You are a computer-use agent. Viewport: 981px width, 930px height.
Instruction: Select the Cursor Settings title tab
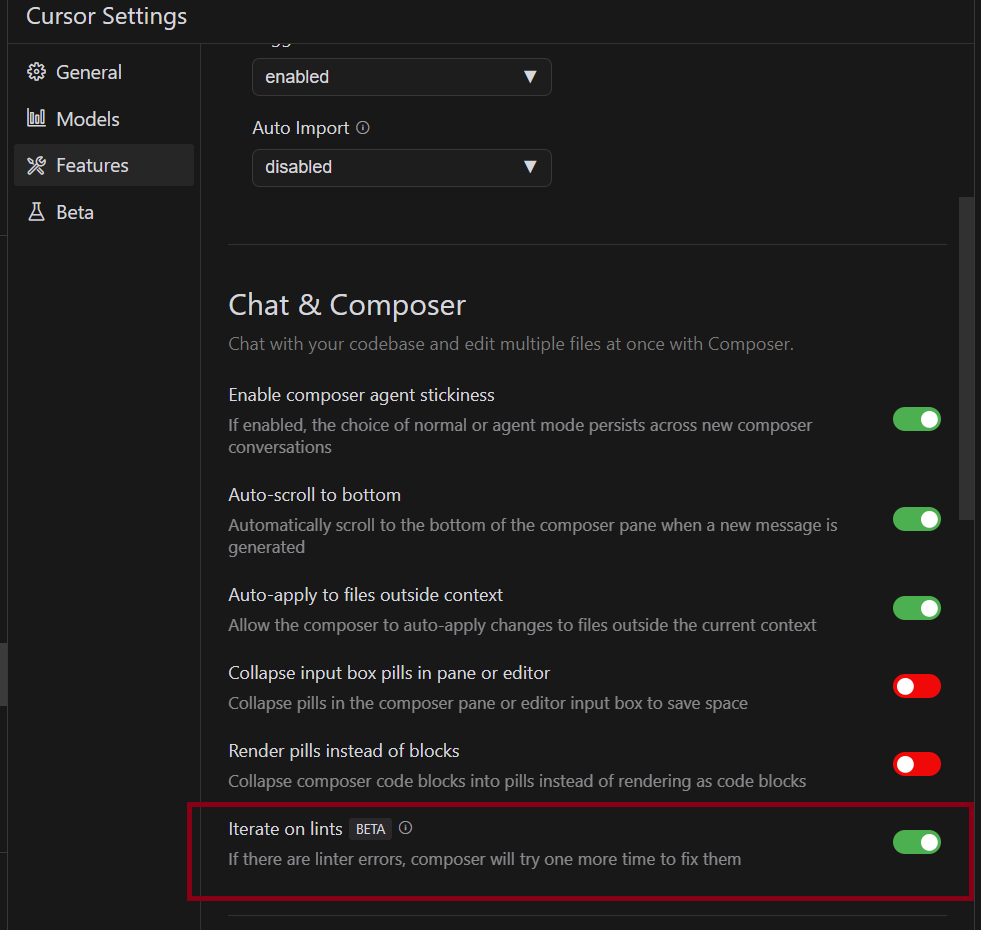pyautogui.click(x=106, y=17)
